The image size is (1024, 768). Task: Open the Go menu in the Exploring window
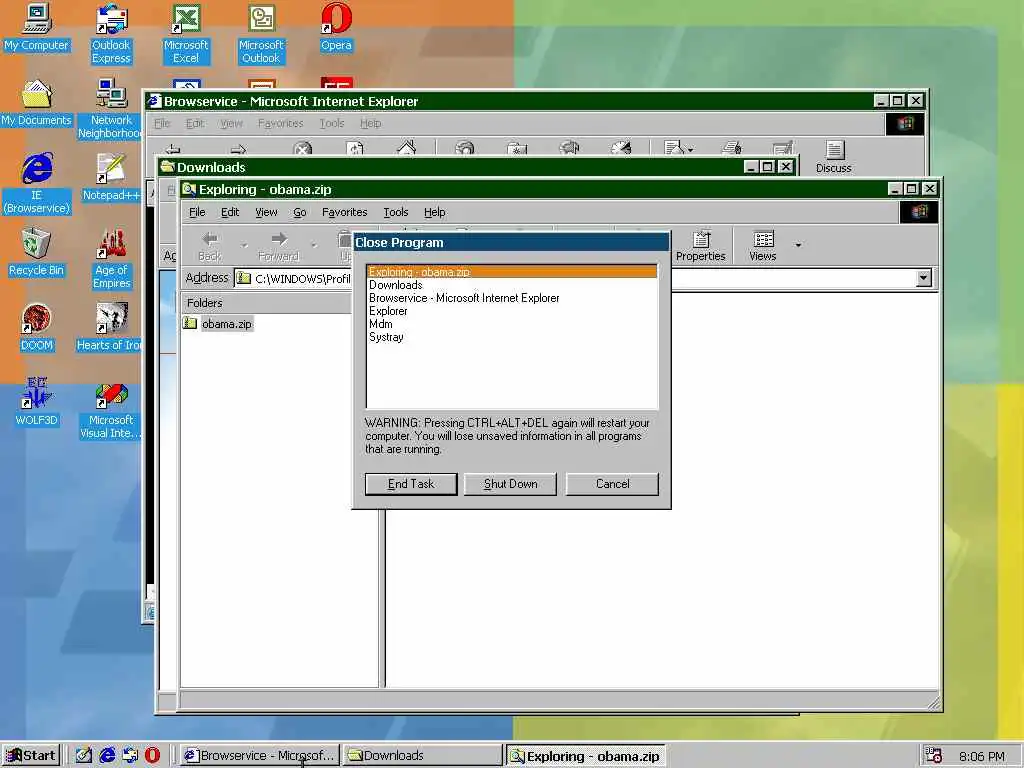click(300, 212)
